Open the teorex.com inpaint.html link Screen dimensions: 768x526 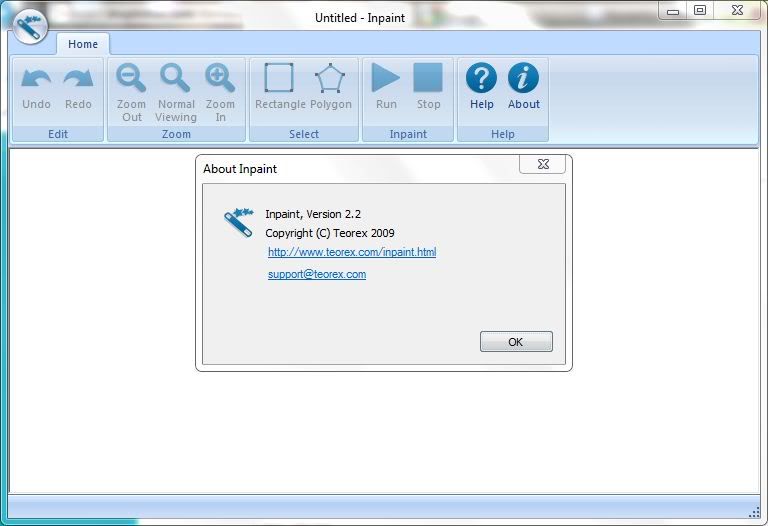tap(352, 252)
